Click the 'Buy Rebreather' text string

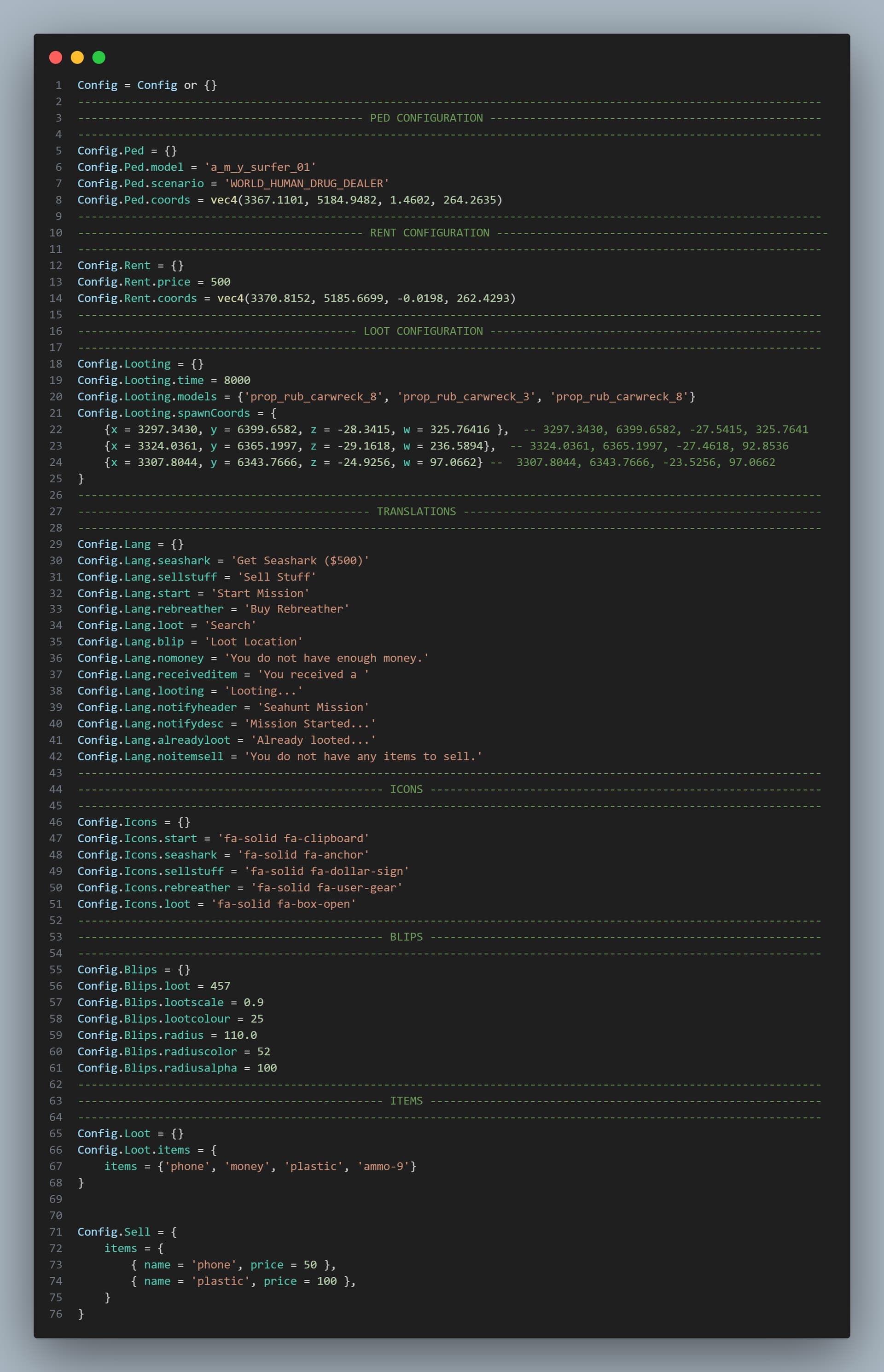pyautogui.click(x=296, y=609)
